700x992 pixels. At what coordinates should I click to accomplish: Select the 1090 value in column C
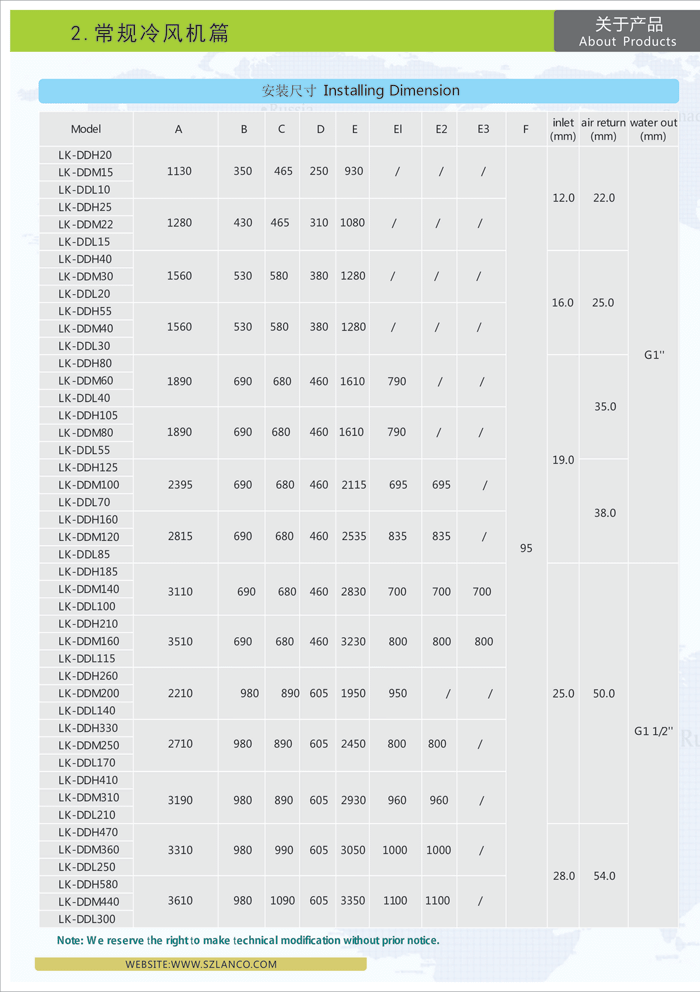click(x=282, y=900)
